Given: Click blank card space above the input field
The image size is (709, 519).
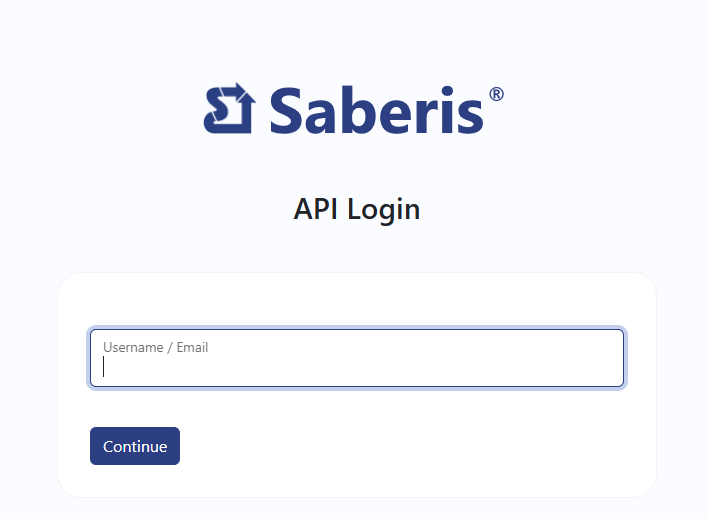Looking at the screenshot, I should (x=357, y=301).
